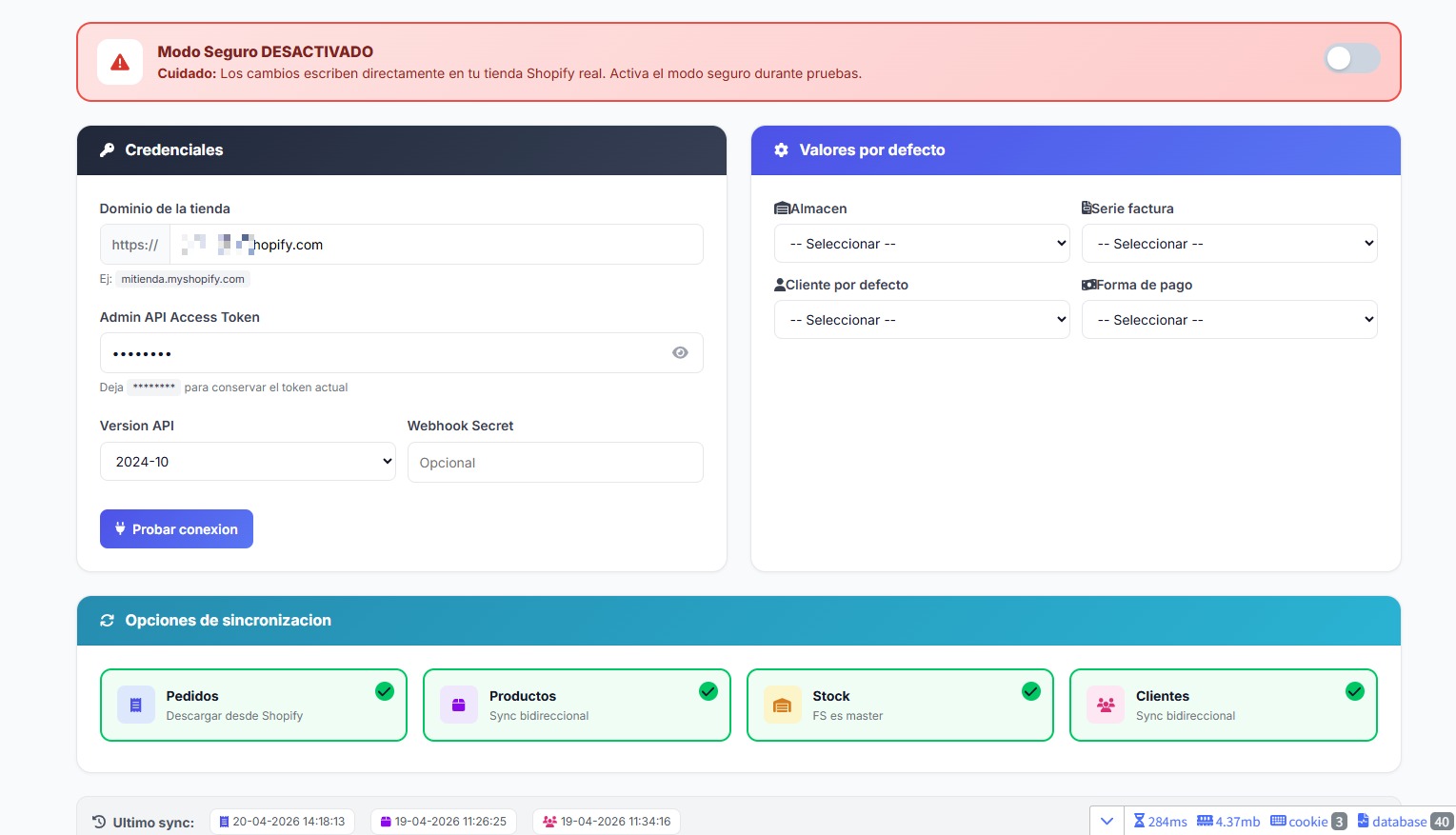Click the red warning triangle icon
This screenshot has width=1456, height=835.
[120, 63]
